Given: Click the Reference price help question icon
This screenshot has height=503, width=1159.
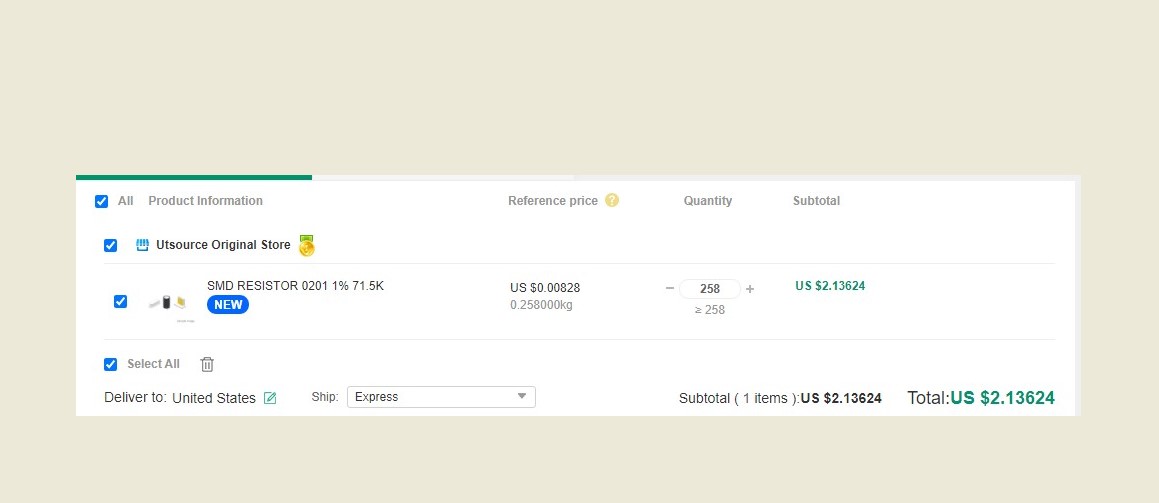Looking at the screenshot, I should 612,200.
